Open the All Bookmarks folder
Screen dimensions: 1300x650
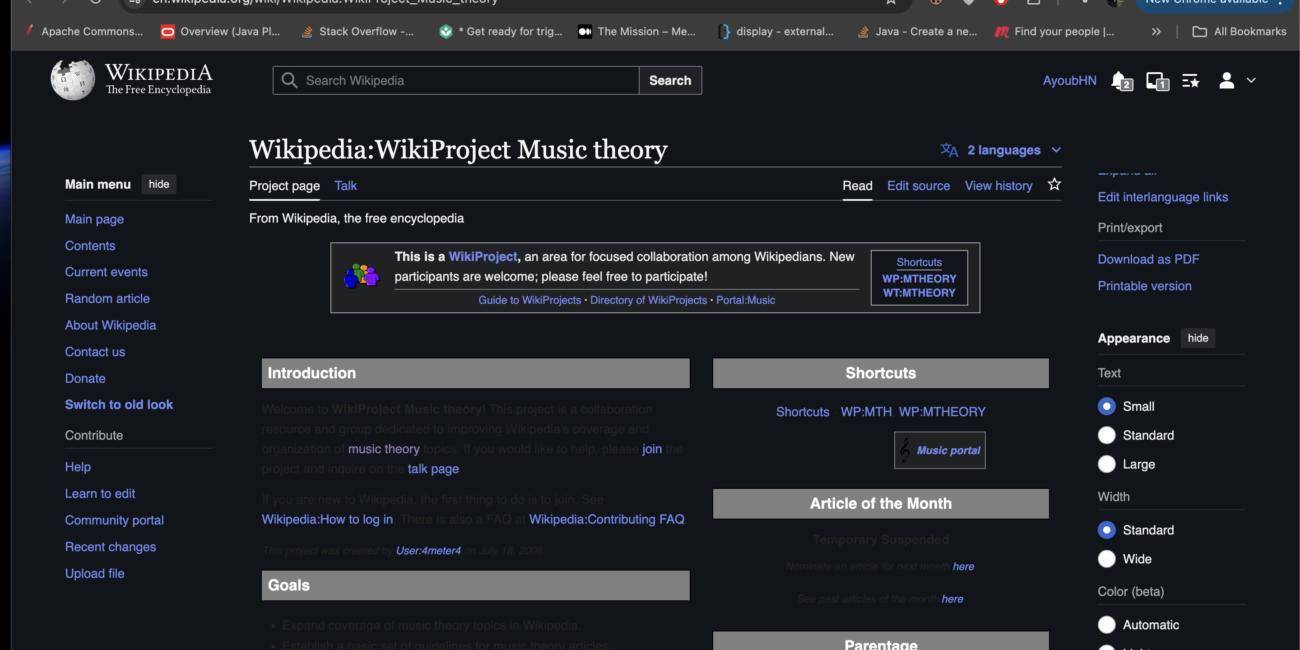[1239, 32]
